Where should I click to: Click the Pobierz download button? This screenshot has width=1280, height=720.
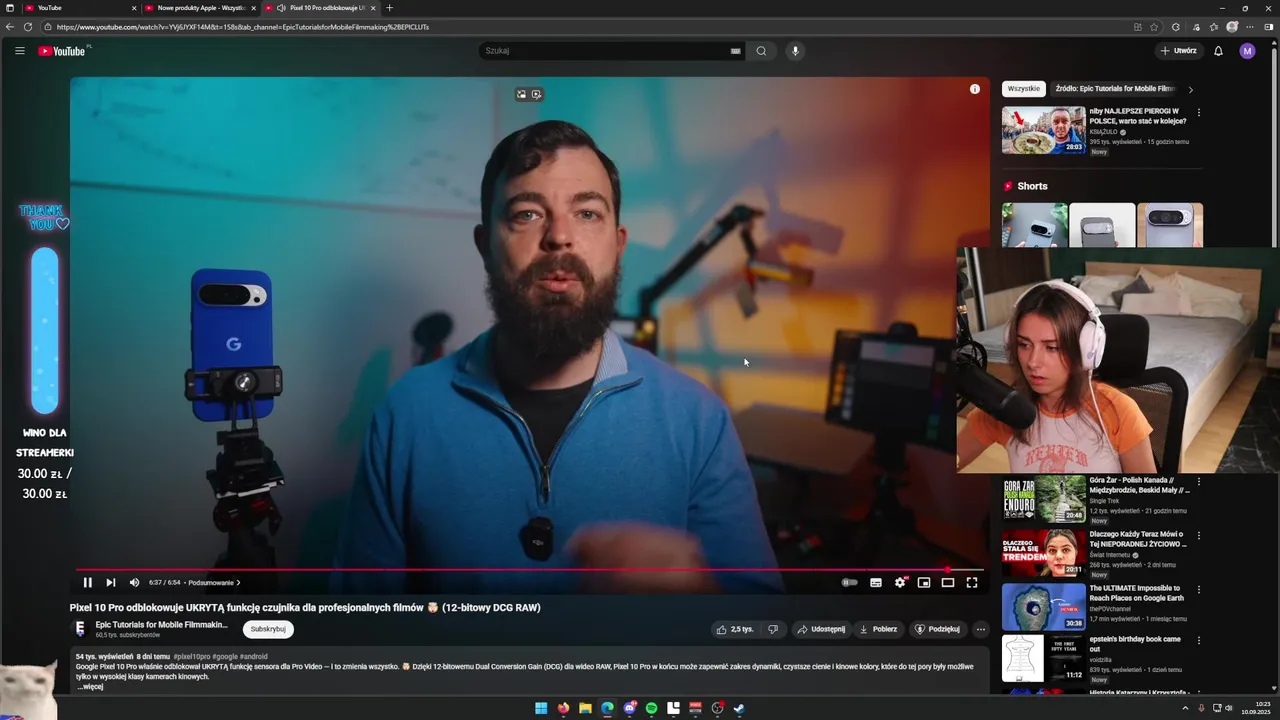click(x=878, y=629)
